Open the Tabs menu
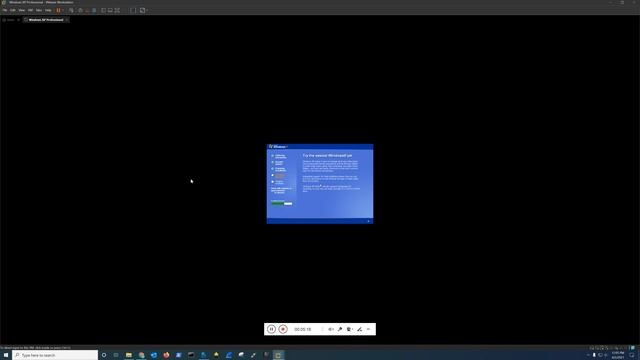640x360 pixels. 39,10
